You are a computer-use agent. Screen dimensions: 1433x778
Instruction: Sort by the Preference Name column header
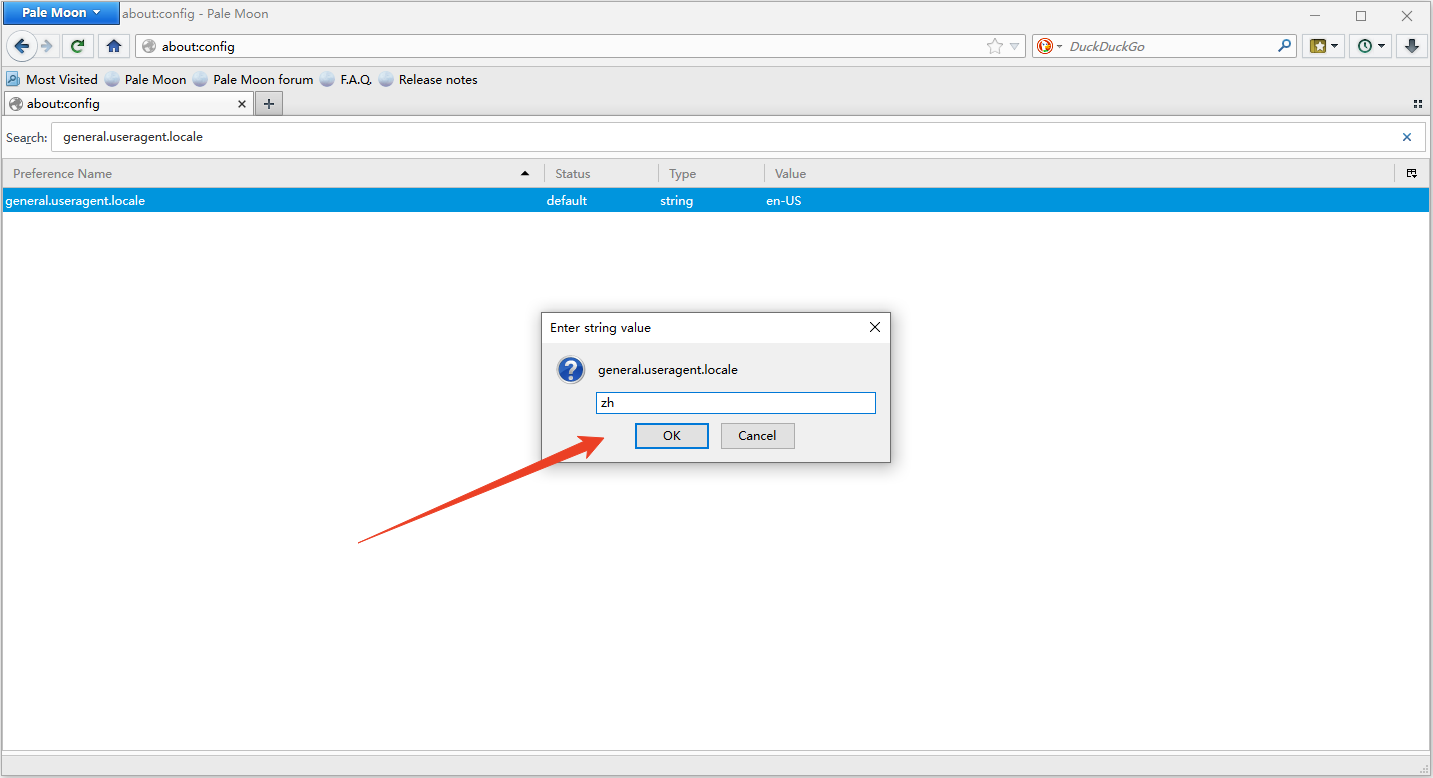[270, 174]
